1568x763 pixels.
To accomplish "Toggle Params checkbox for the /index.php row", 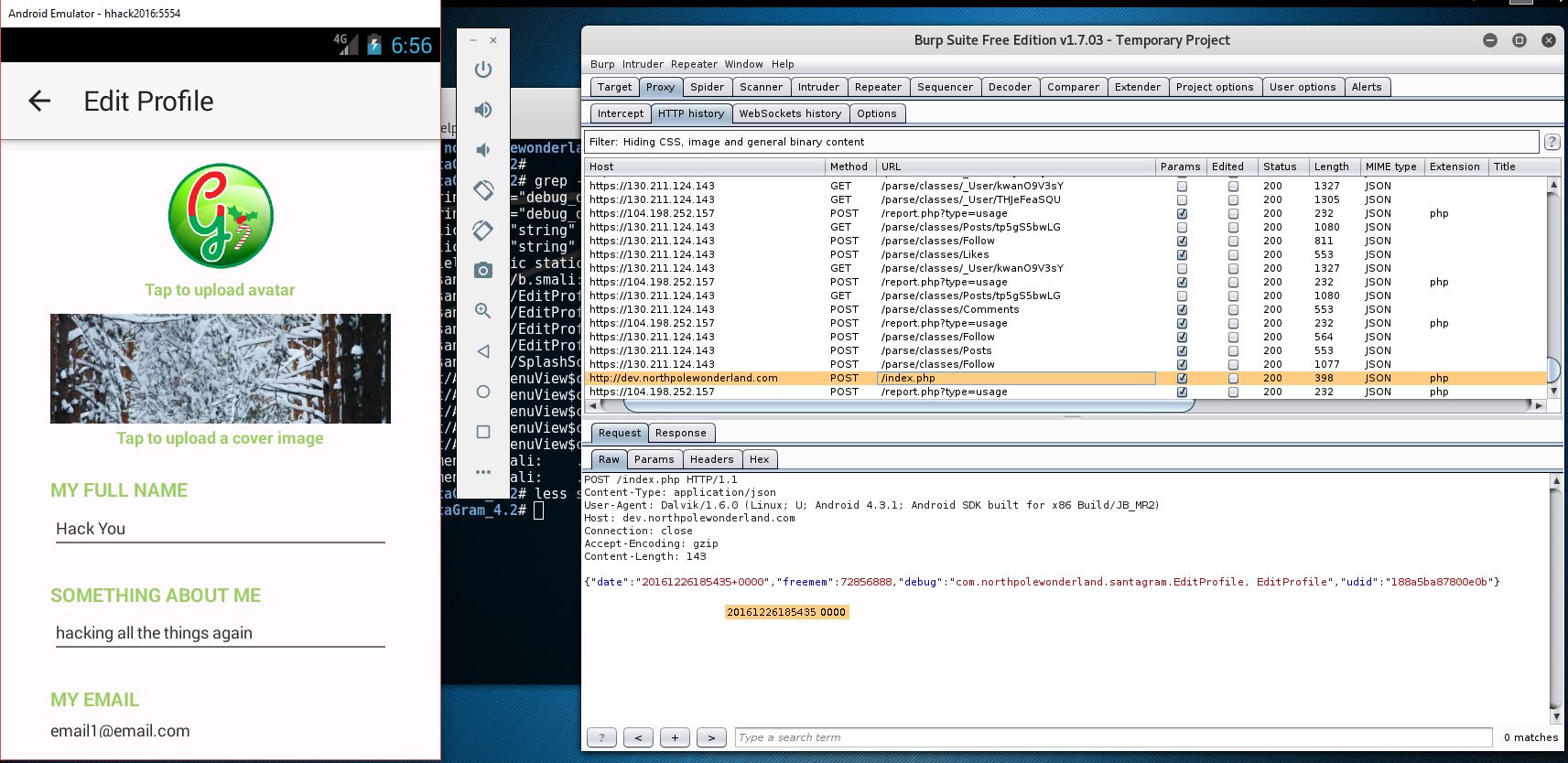I will click(1182, 378).
